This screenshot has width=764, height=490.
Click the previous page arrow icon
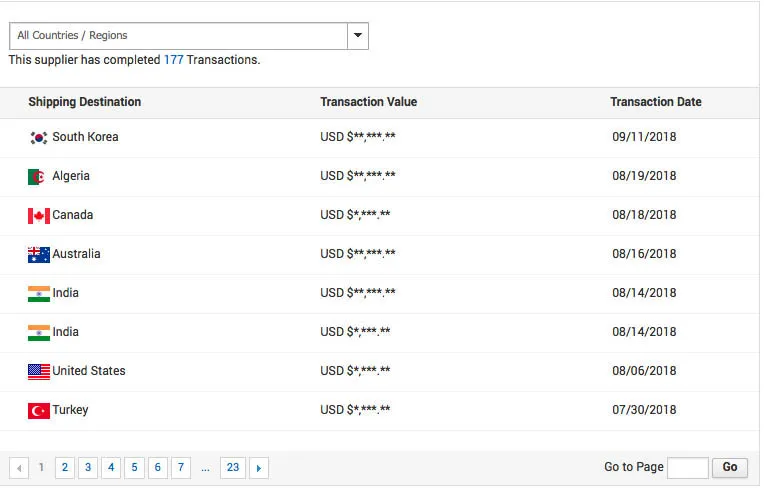coord(19,468)
